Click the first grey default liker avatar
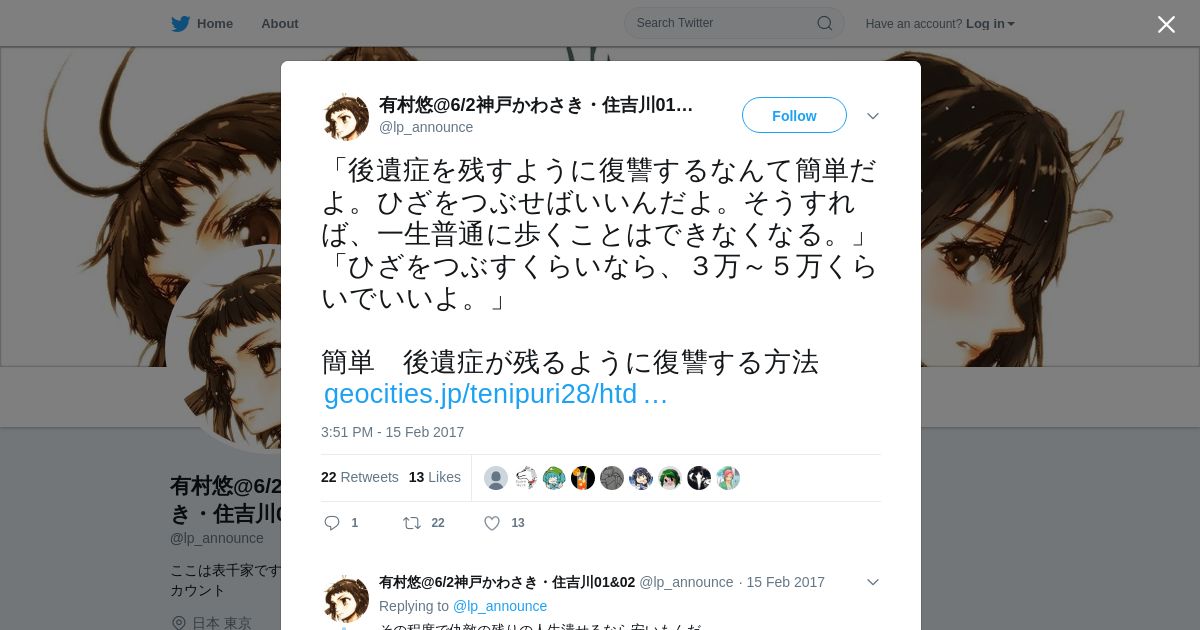1200x630 pixels. [496, 478]
